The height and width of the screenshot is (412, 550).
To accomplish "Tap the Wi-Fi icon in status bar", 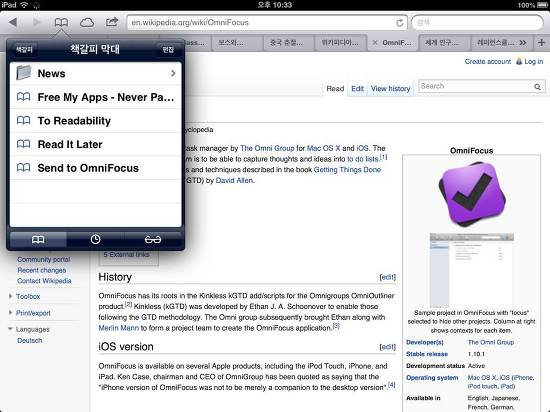I will tap(24, 5).
